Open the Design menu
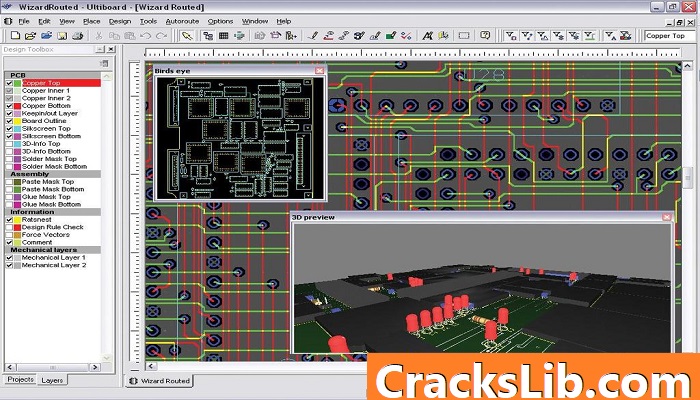700x400 pixels. [120, 21]
